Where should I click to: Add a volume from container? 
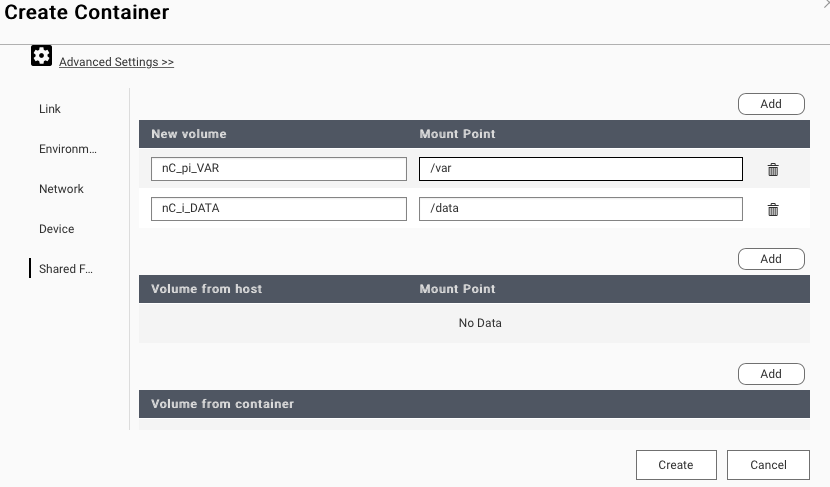pos(771,374)
